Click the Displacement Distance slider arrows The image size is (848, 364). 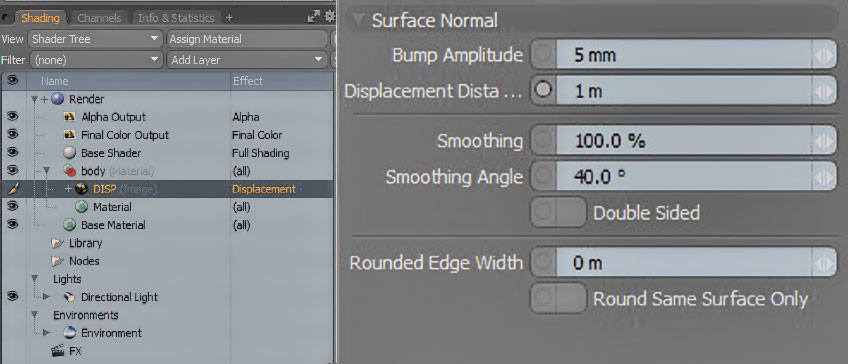point(824,91)
